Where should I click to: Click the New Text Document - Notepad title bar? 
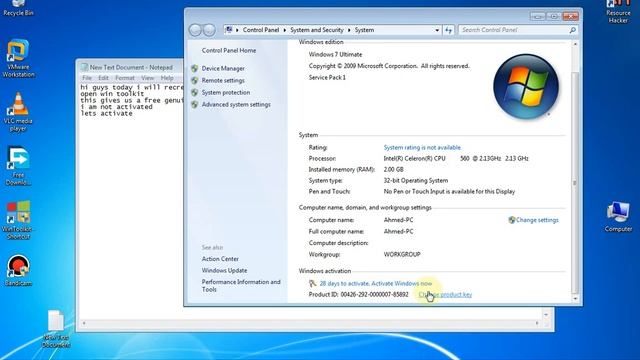131,67
